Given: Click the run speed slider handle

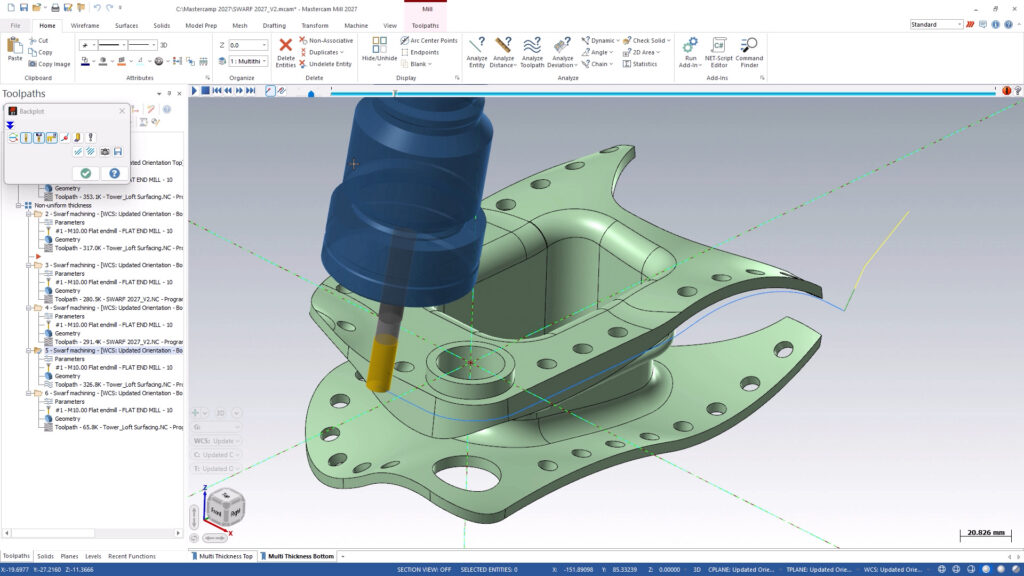Looking at the screenshot, I should tap(311, 93).
